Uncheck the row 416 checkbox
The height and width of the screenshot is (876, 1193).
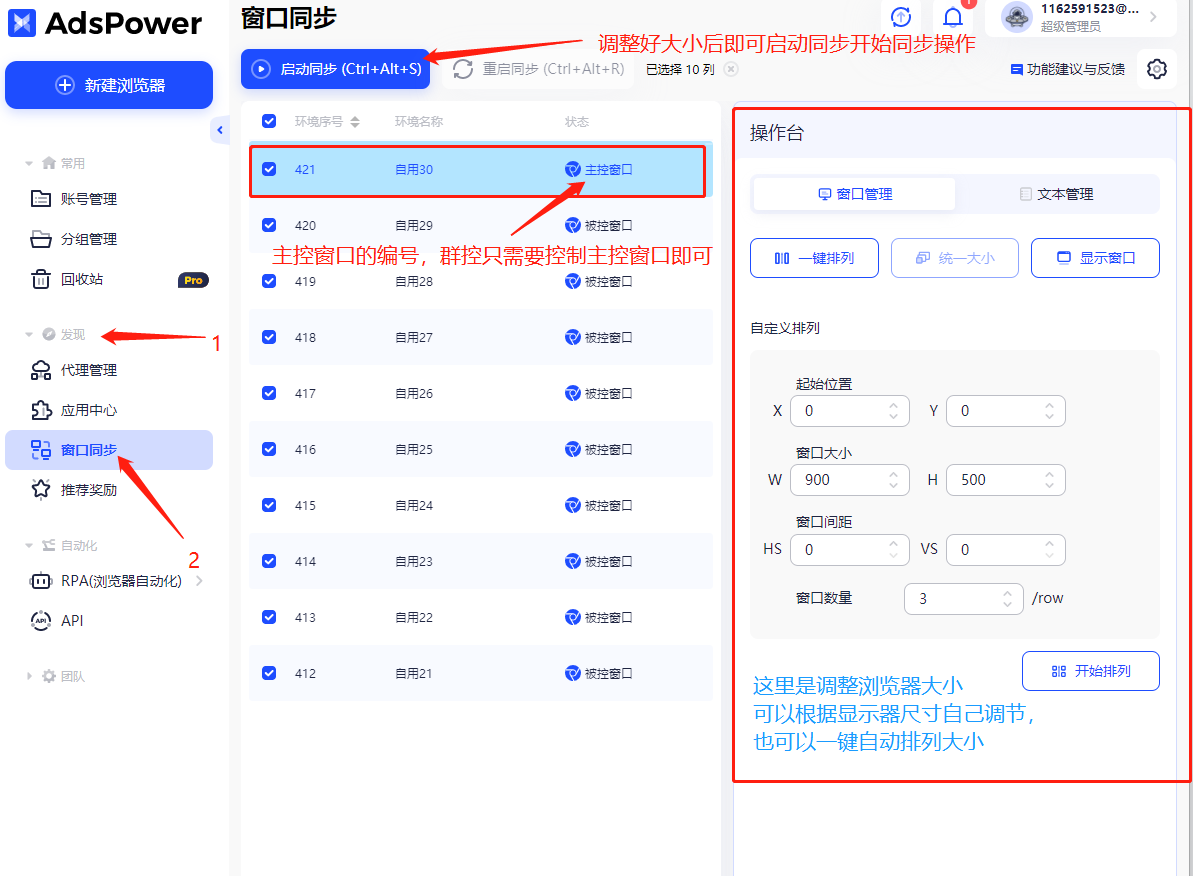(269, 449)
